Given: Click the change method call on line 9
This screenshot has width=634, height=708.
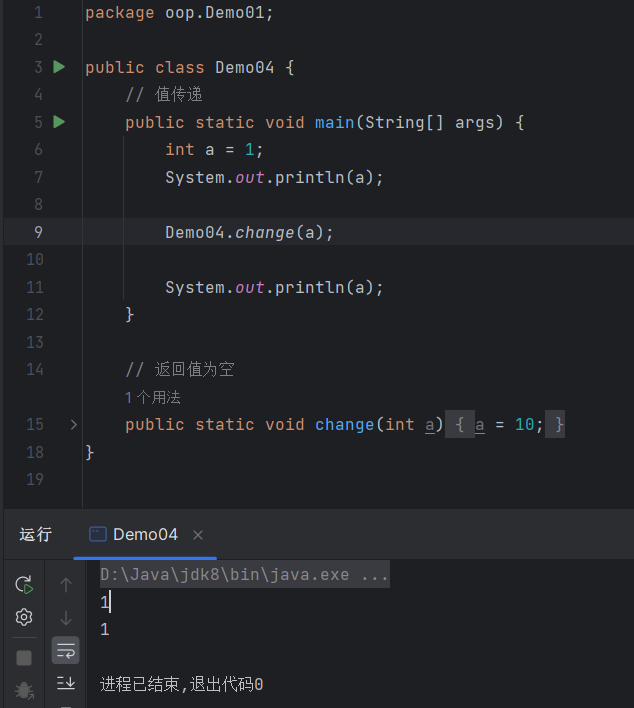Looking at the screenshot, I should [265, 232].
